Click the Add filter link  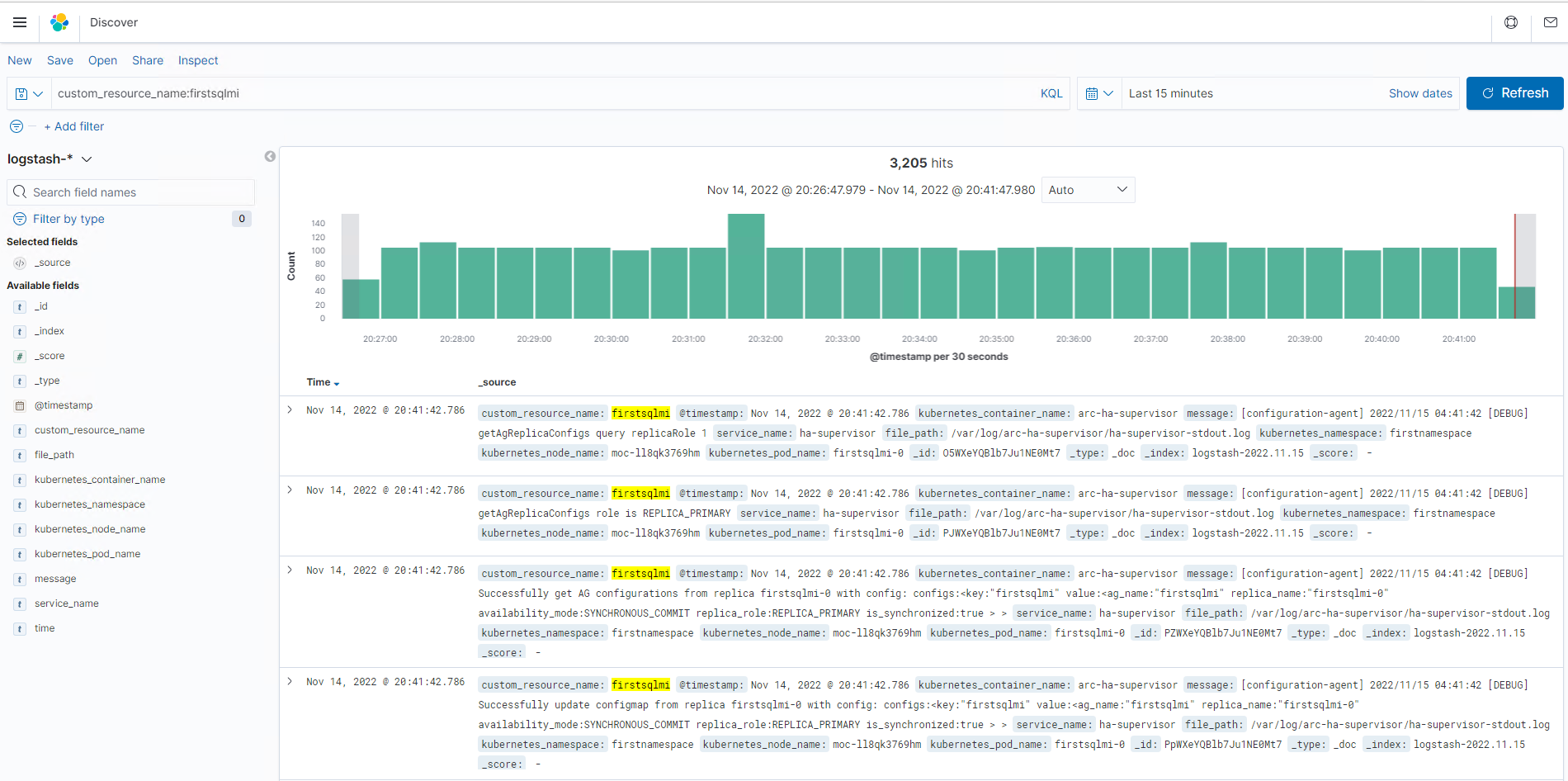[75, 126]
